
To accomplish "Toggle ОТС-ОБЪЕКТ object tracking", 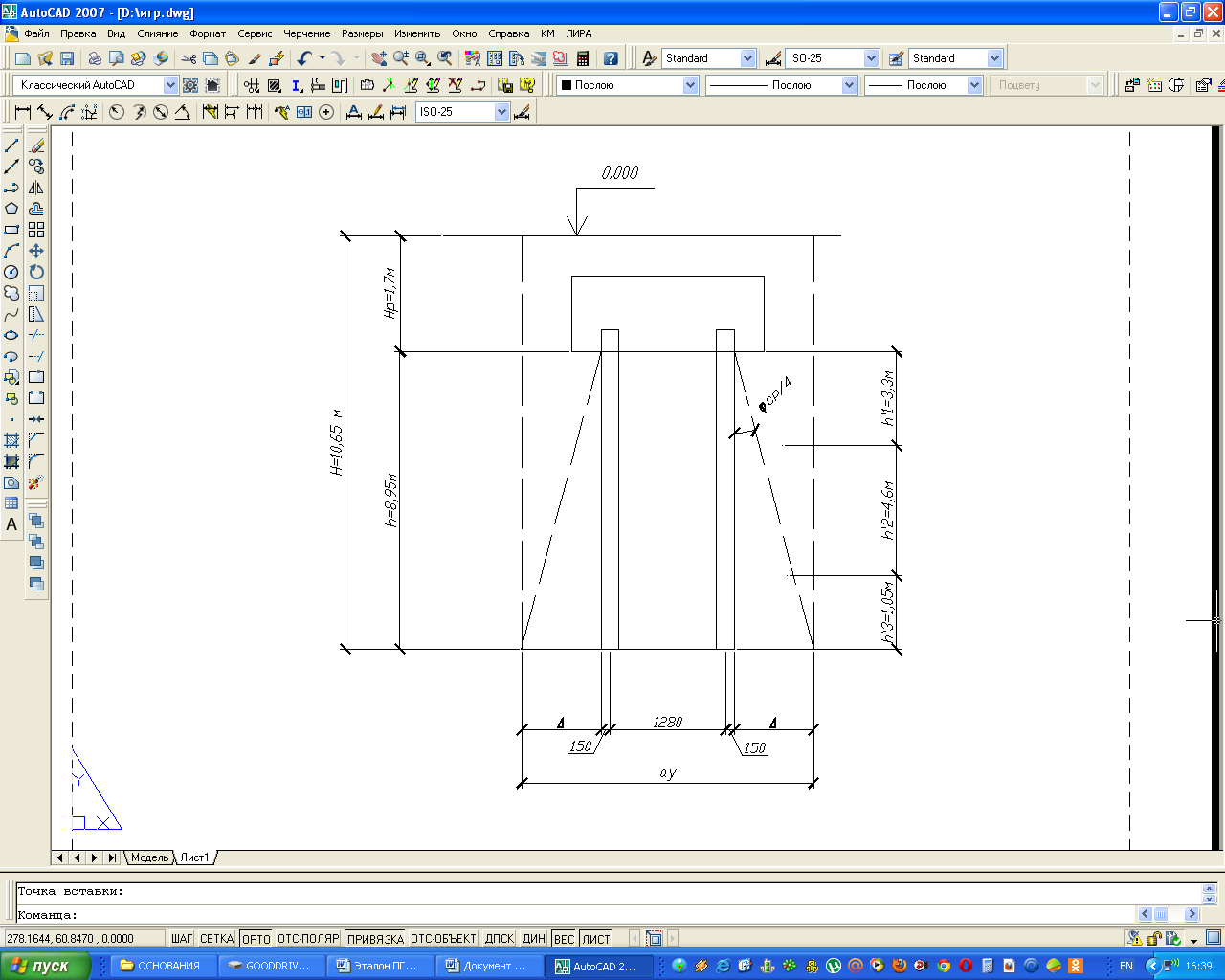I will (x=443, y=939).
